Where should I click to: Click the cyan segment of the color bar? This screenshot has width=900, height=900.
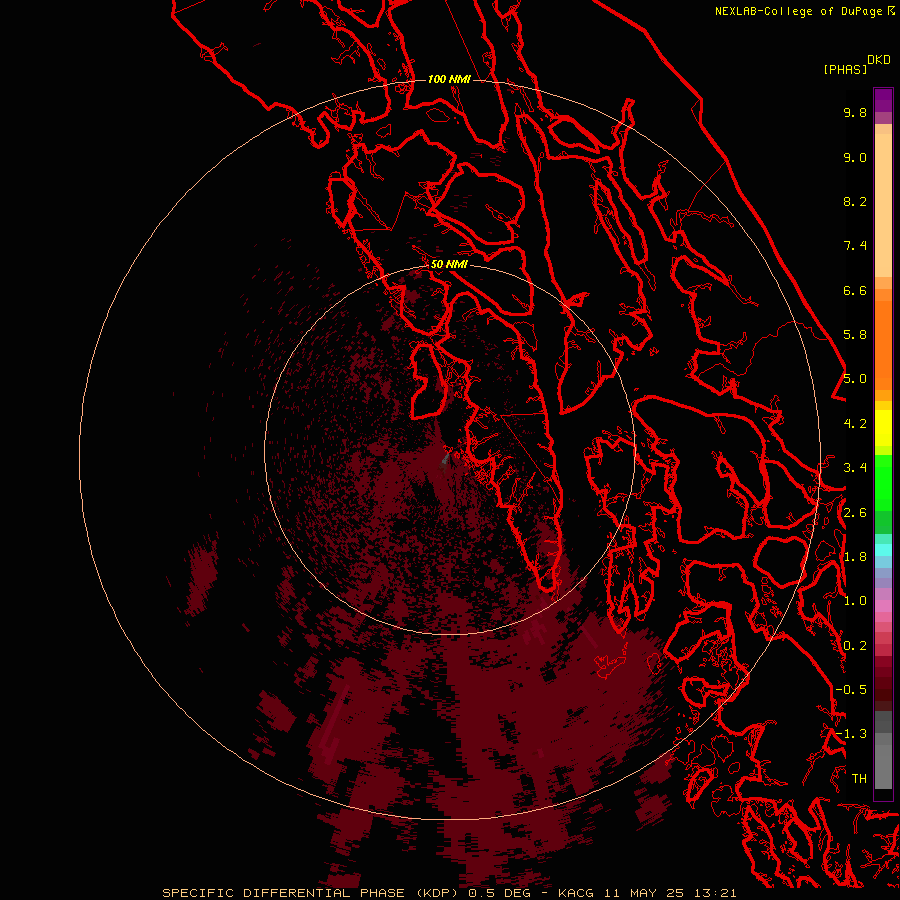(883, 549)
